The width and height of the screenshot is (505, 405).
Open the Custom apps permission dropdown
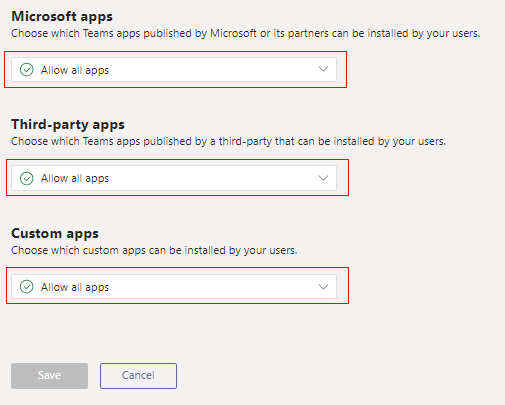174,287
